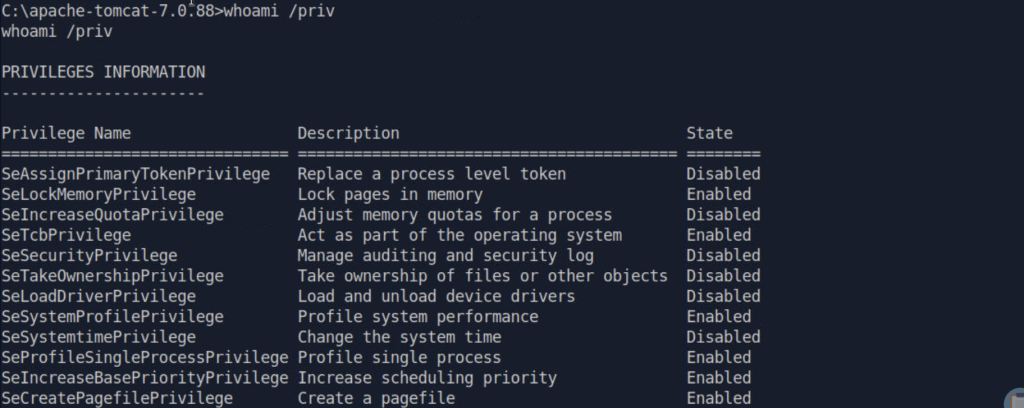Click the Enabled state of SeCreatePagefilePrivilege
The width and height of the screenshot is (1024, 408).
[x=718, y=398]
